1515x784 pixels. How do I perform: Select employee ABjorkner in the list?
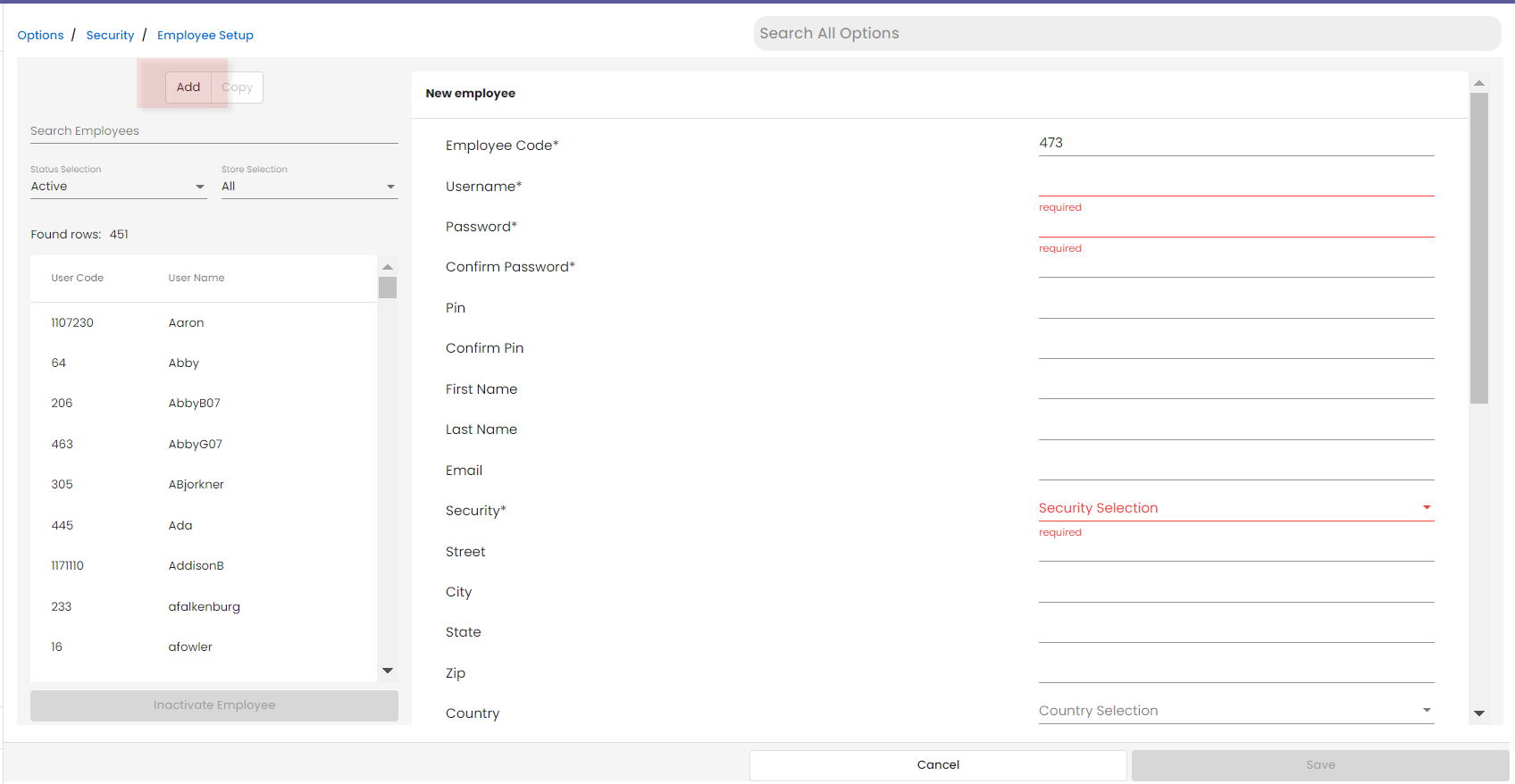204,485
